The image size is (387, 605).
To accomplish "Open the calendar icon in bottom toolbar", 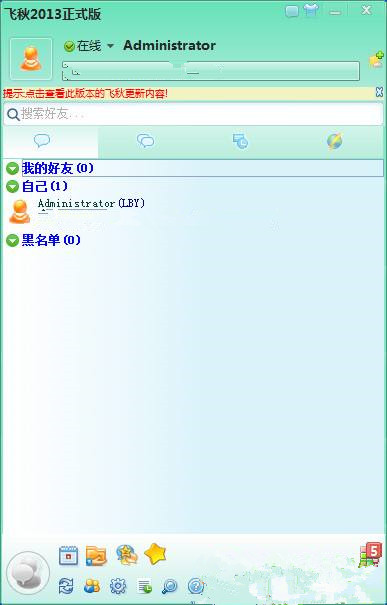I will coord(68,556).
